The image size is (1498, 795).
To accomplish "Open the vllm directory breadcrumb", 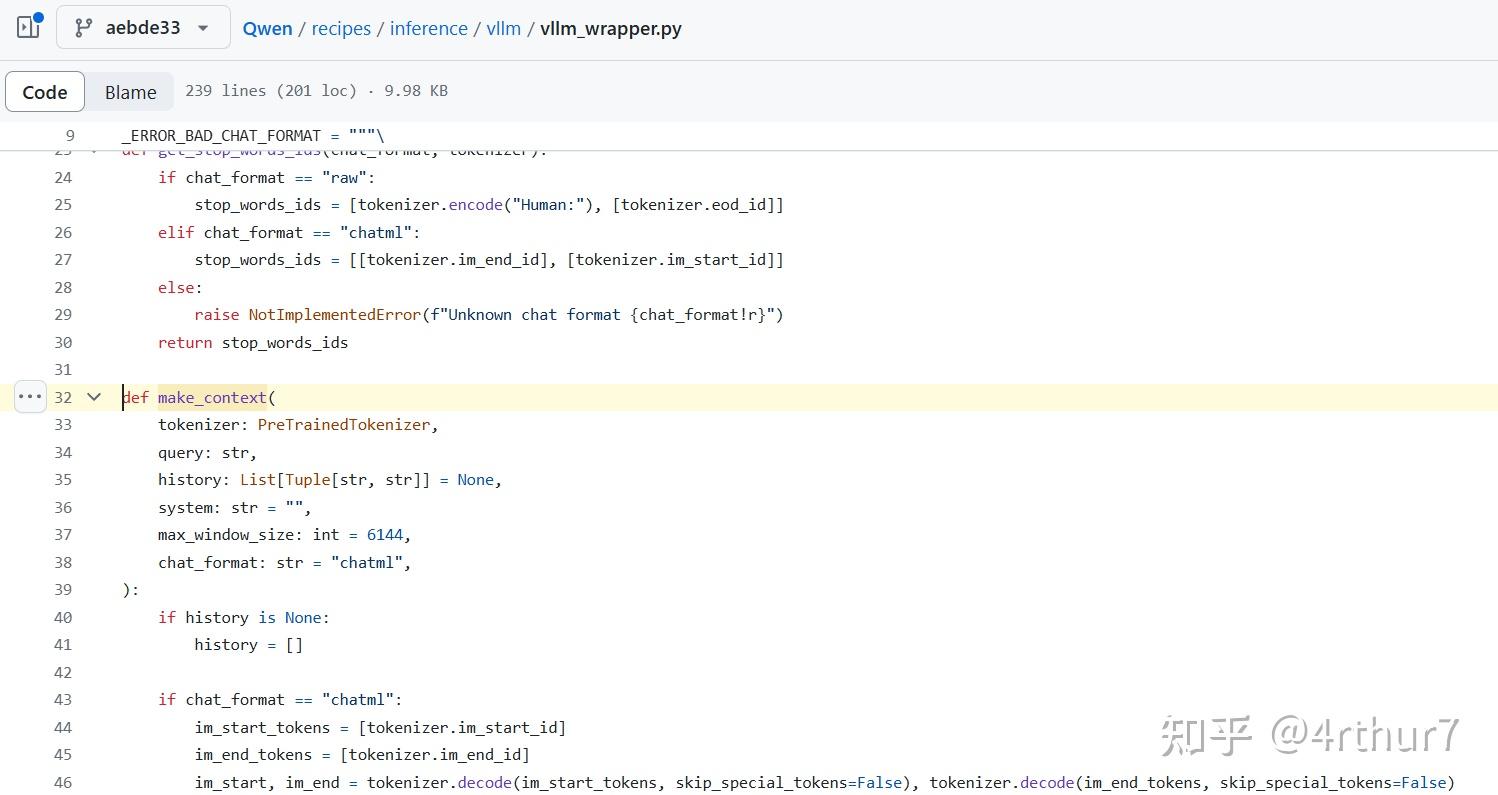I will 503,29.
